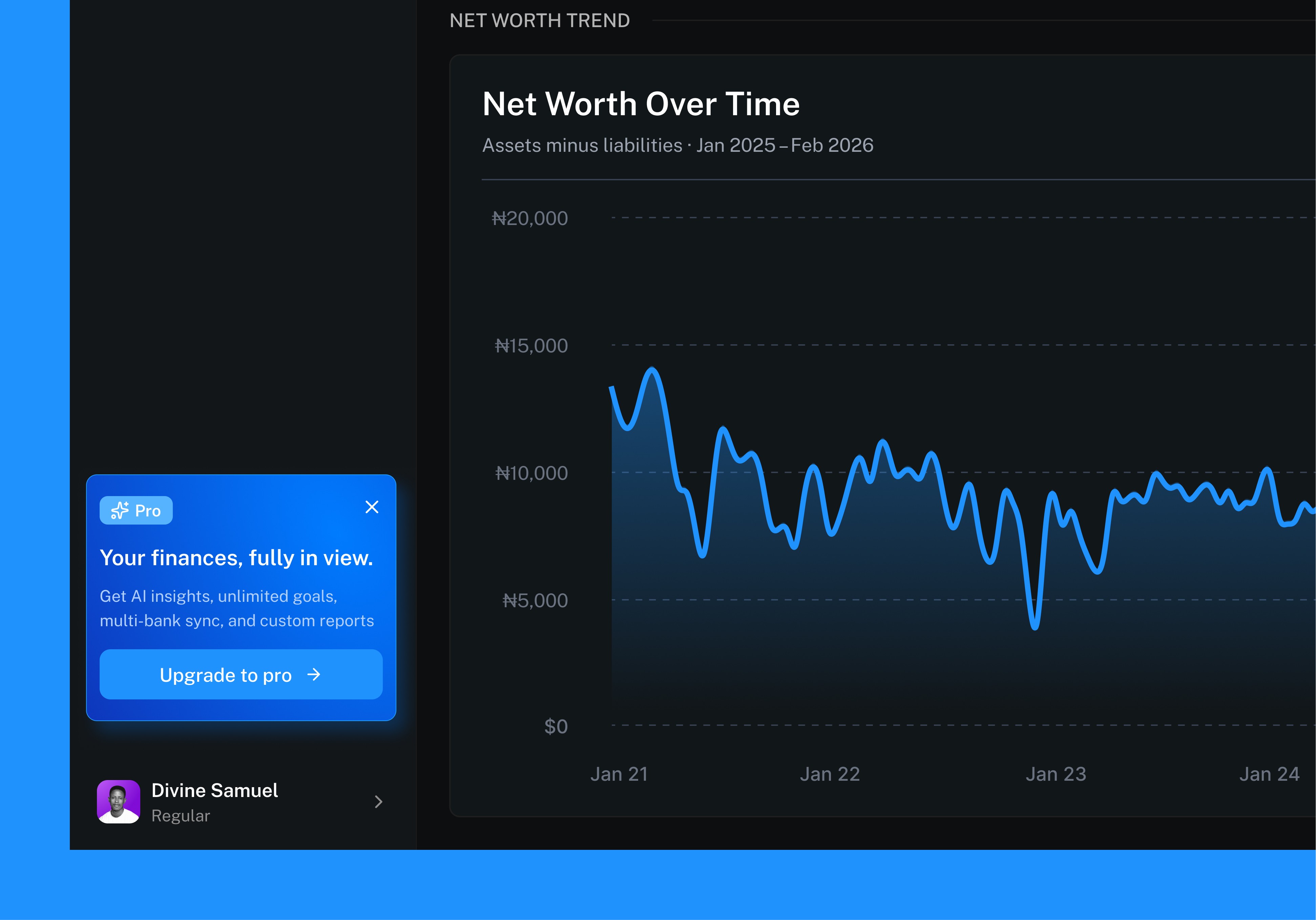Click the sparkle icon in Pro badge

click(x=119, y=510)
